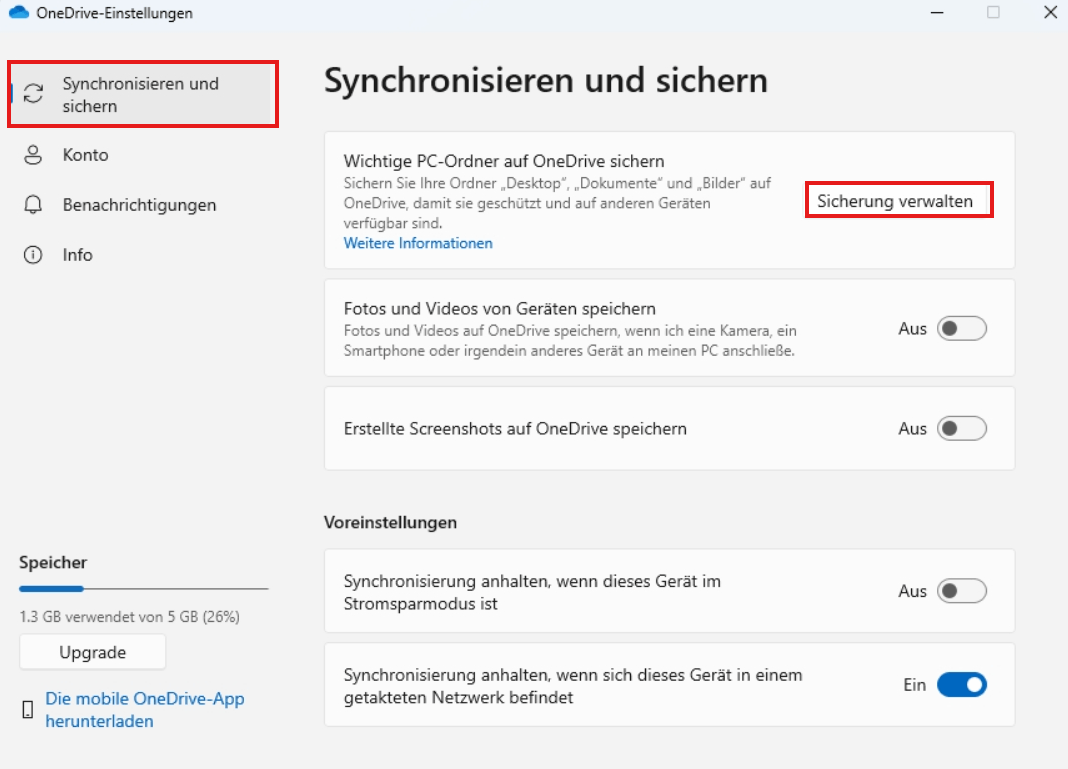Close the OneDrive-Einstellungen window

click(1050, 12)
